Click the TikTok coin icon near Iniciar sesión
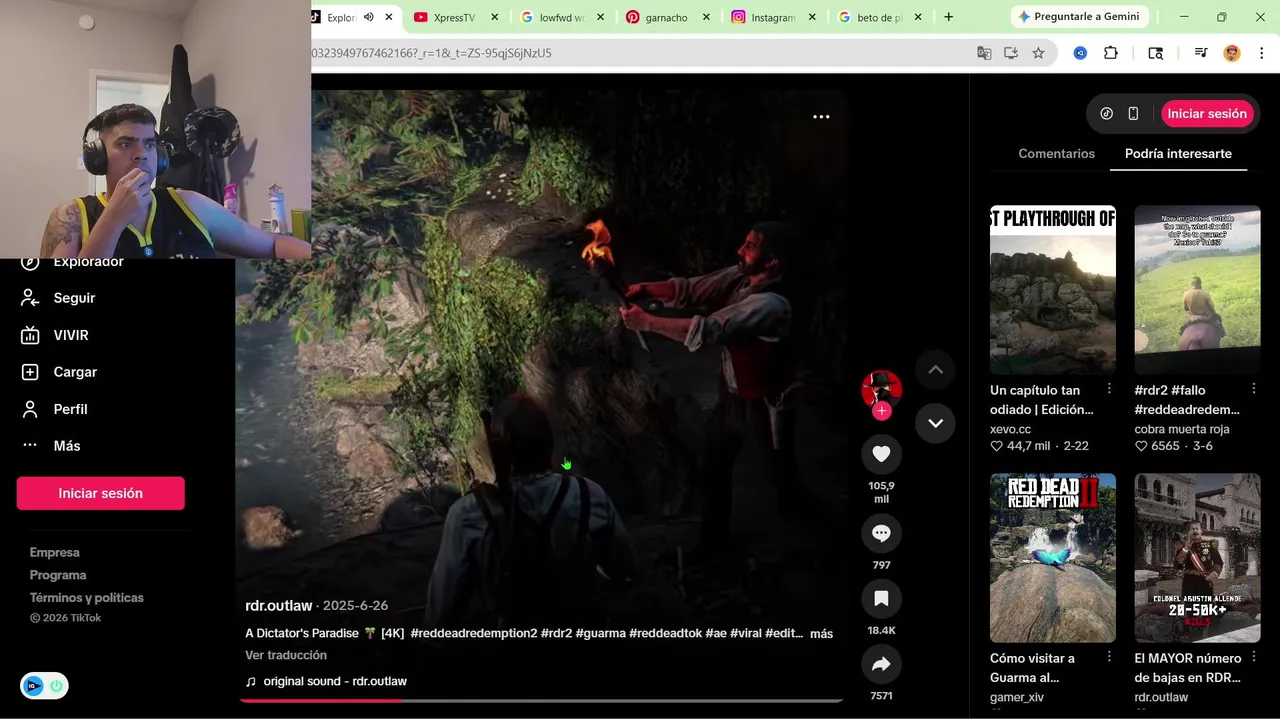The width and height of the screenshot is (1280, 720). point(1106,114)
